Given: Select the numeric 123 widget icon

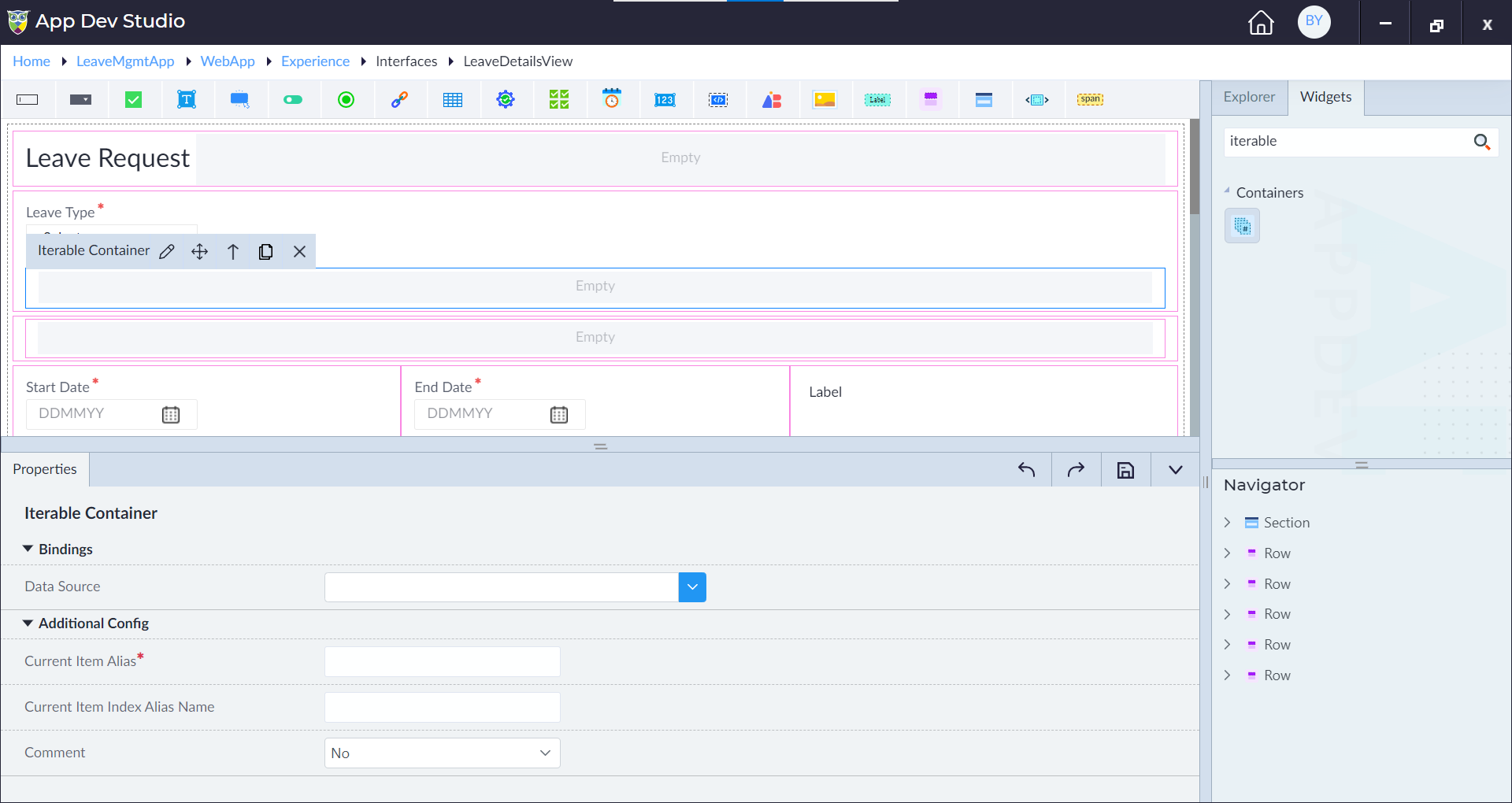Looking at the screenshot, I should (665, 100).
